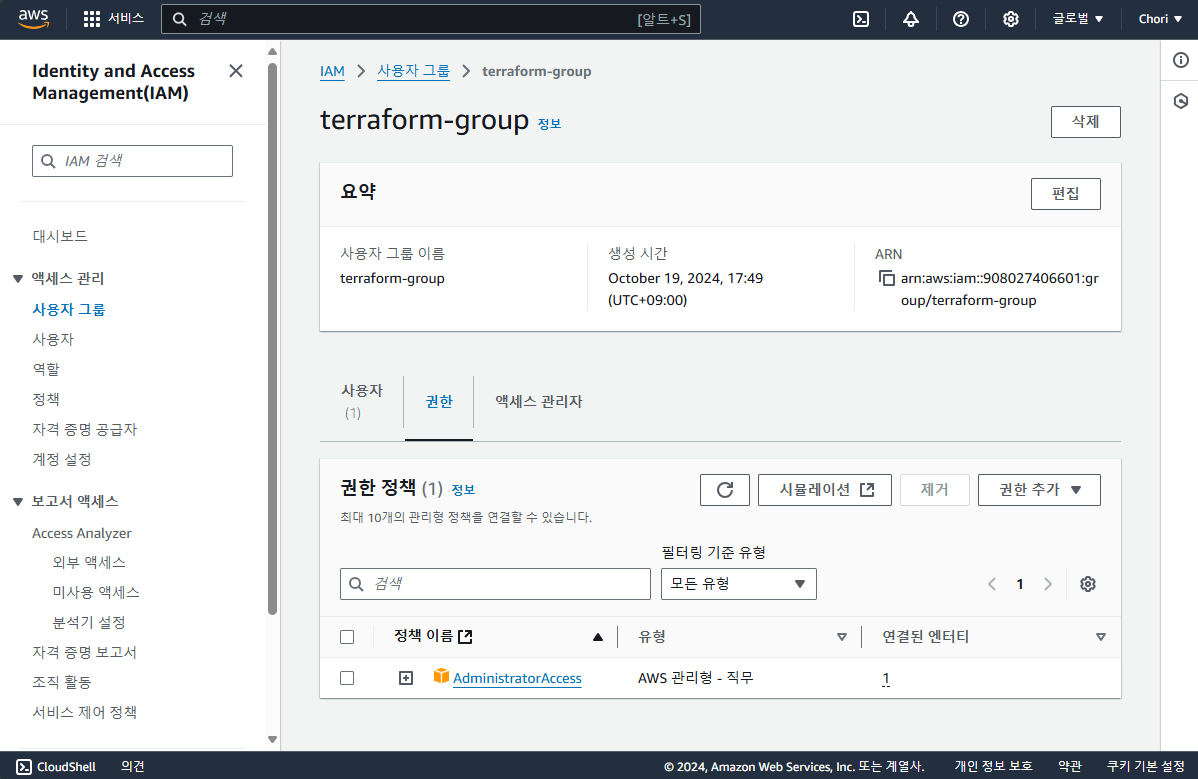Click the 삭제 button
This screenshot has width=1198, height=779.
point(1086,122)
